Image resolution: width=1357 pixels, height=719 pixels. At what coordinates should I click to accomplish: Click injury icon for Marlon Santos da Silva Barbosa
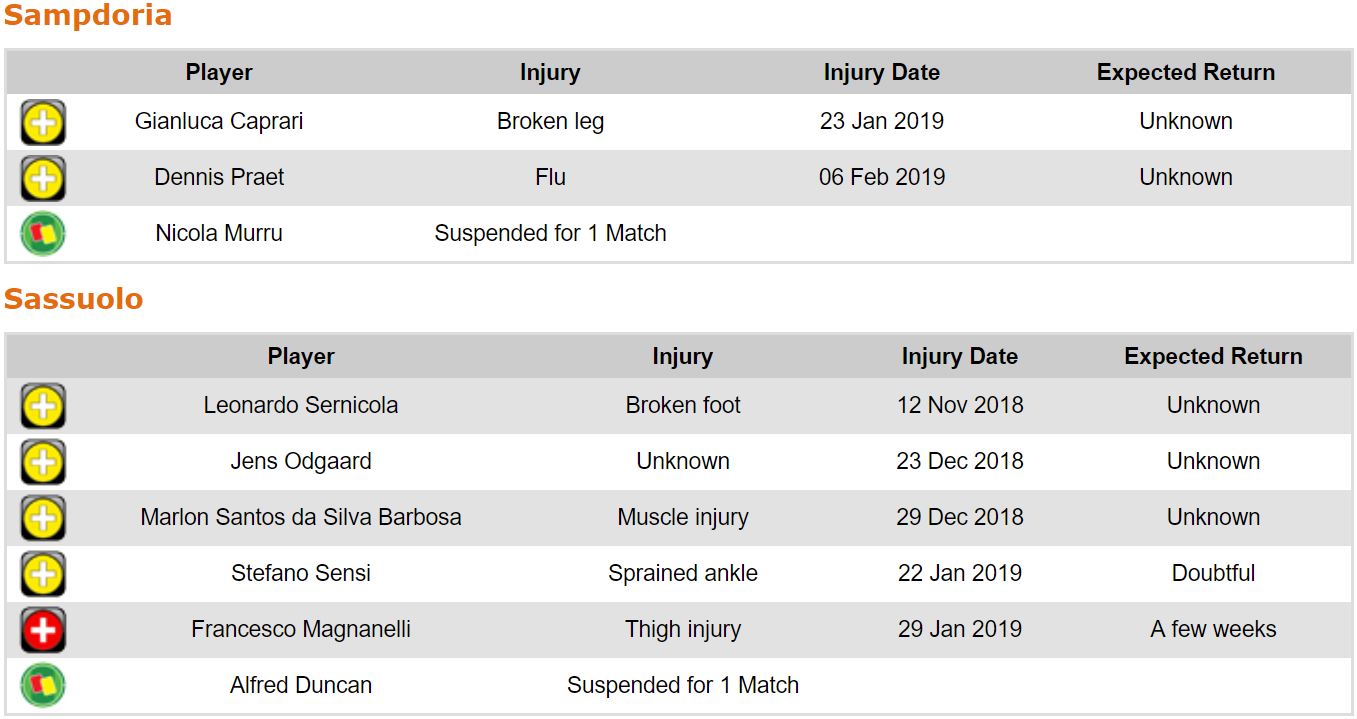43,519
